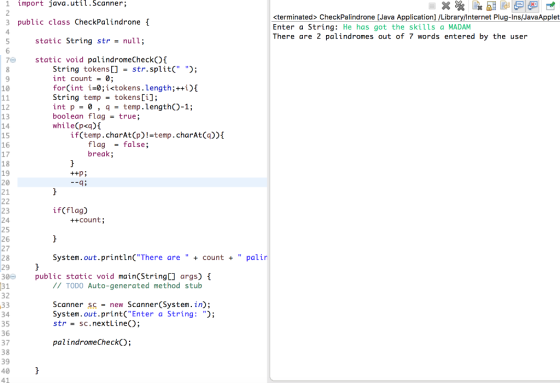Click 'Scanner sc = new Scanner(System.in);' line
Screen dimensions: 560x383
click(131, 305)
